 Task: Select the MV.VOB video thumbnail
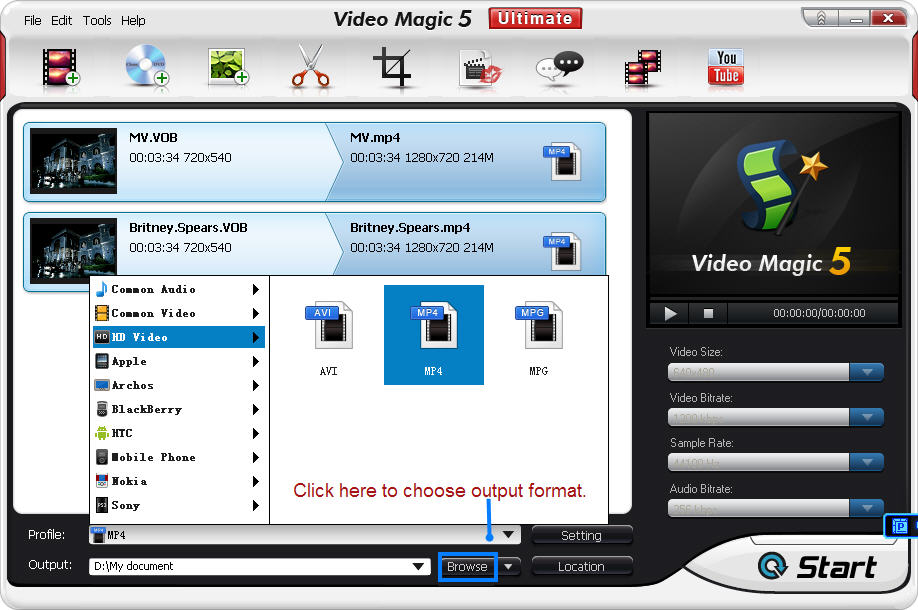73,161
